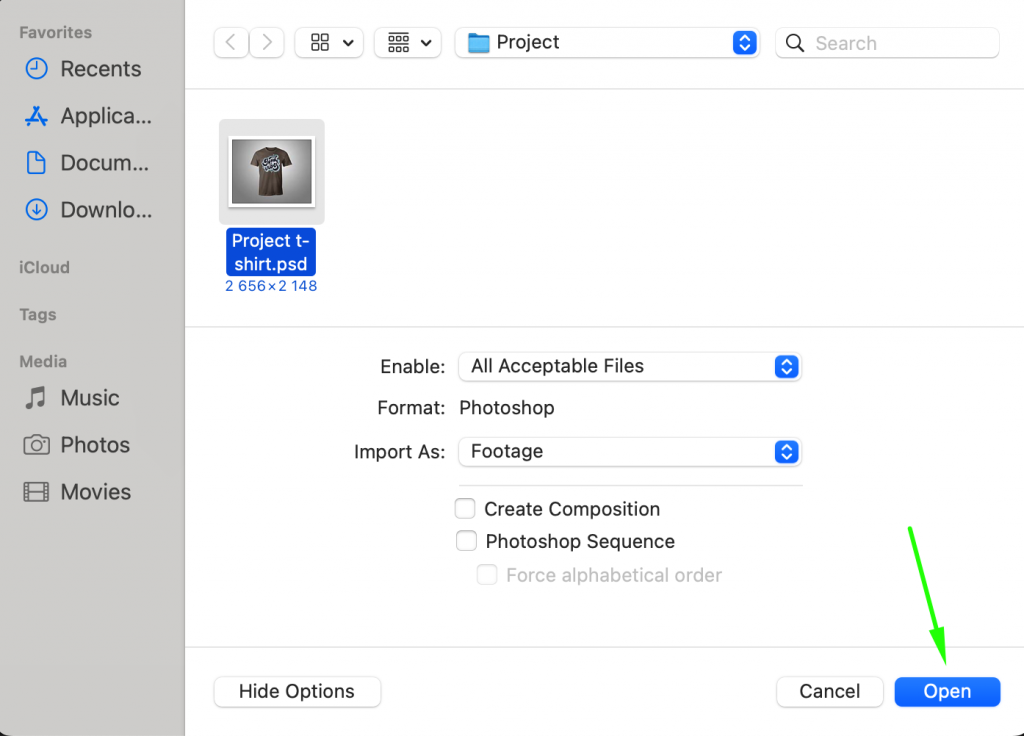
Task: Click the Open button
Action: coord(947,691)
